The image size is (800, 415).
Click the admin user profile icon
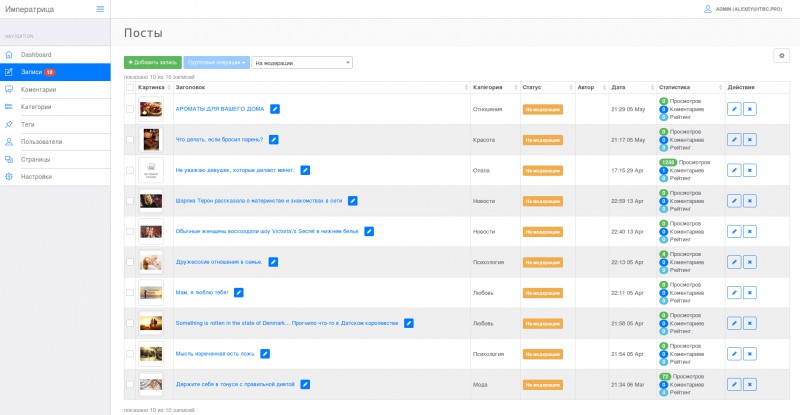click(x=709, y=8)
